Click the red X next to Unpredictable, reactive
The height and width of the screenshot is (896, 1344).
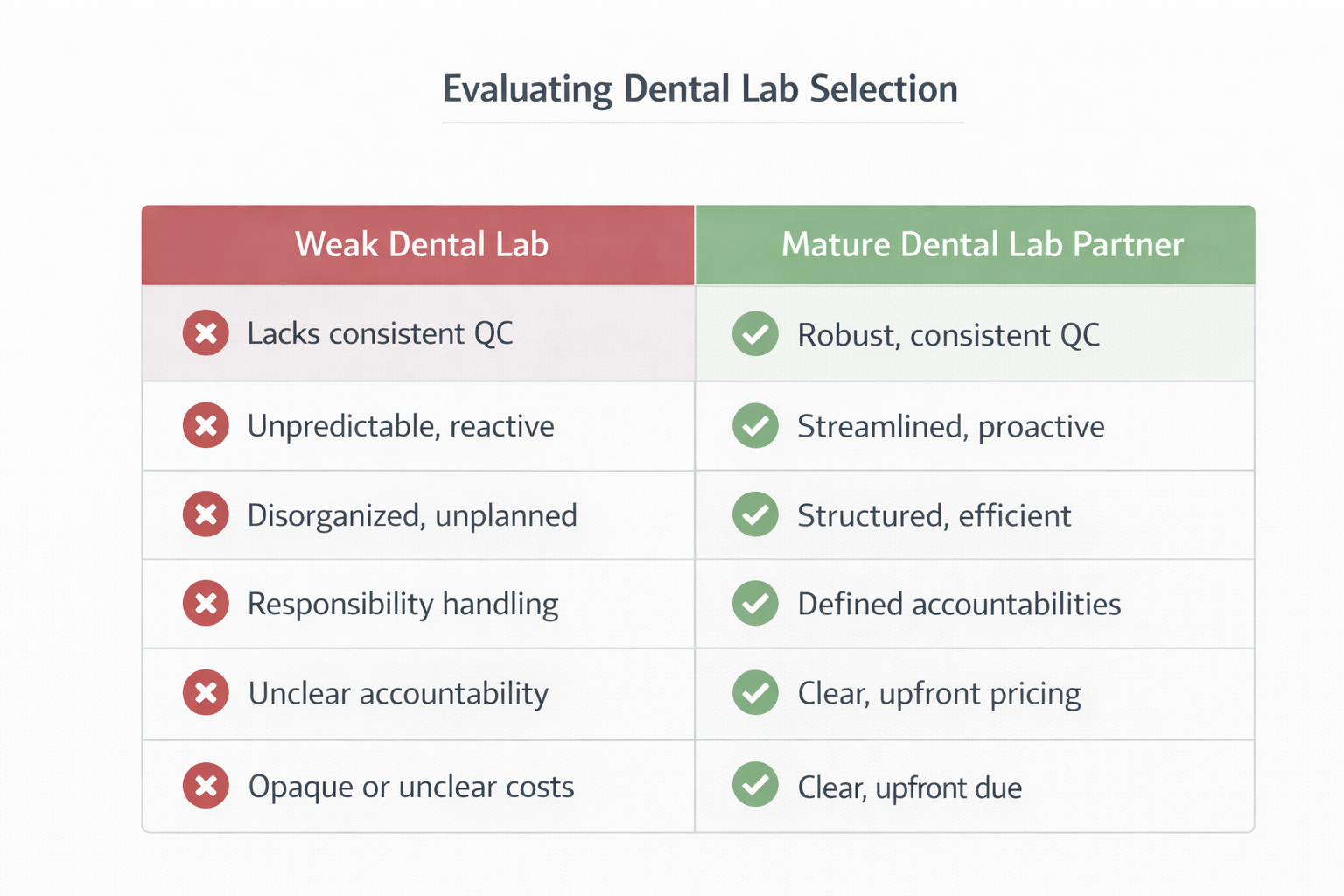click(206, 425)
